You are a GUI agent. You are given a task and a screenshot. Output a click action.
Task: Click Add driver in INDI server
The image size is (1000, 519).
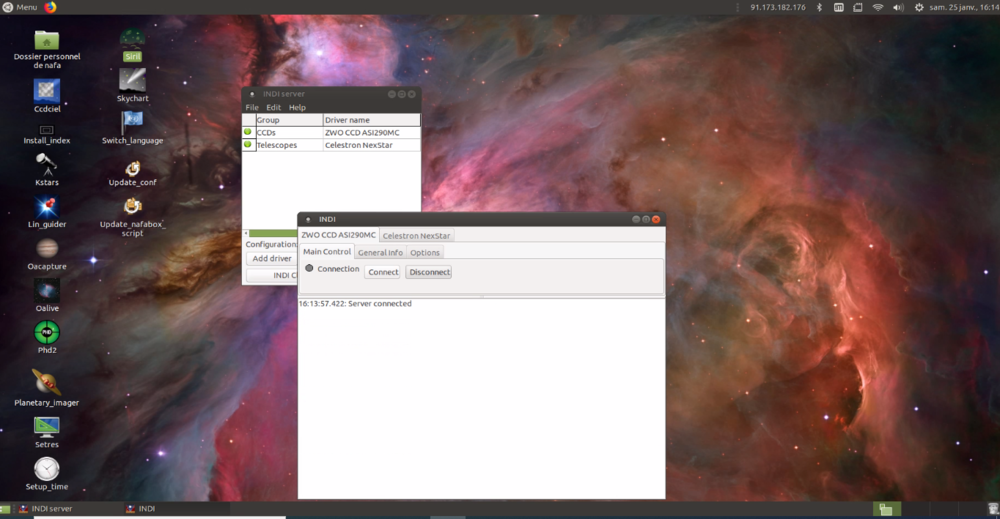coord(272,258)
